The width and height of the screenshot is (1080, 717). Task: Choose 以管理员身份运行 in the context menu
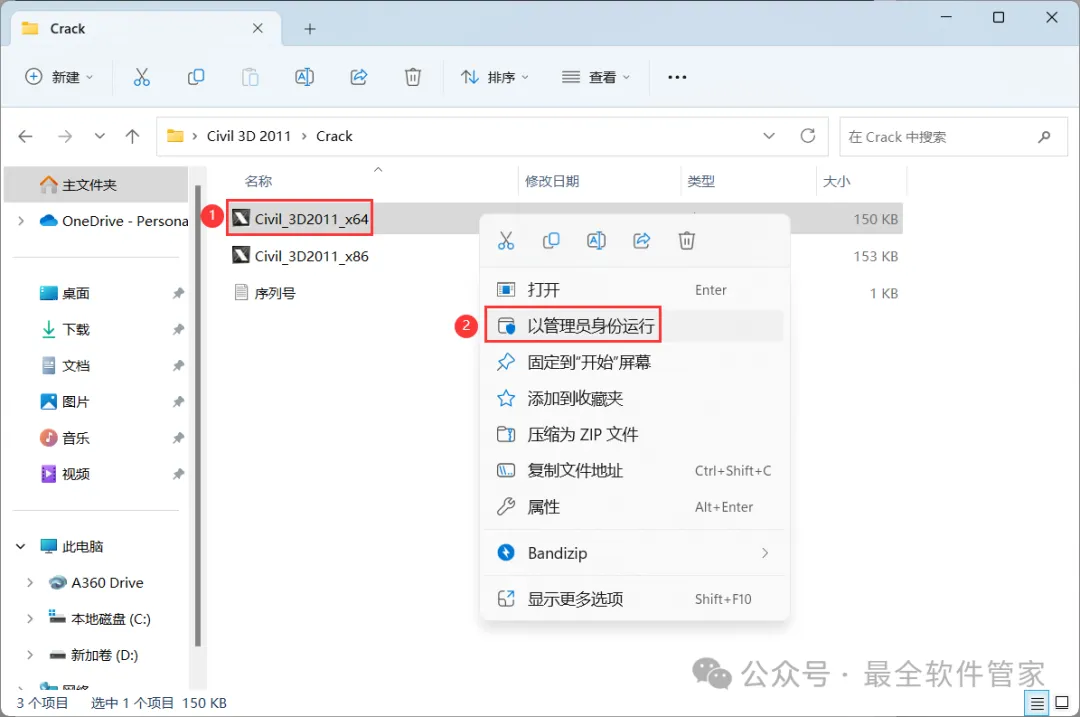[x=634, y=326]
